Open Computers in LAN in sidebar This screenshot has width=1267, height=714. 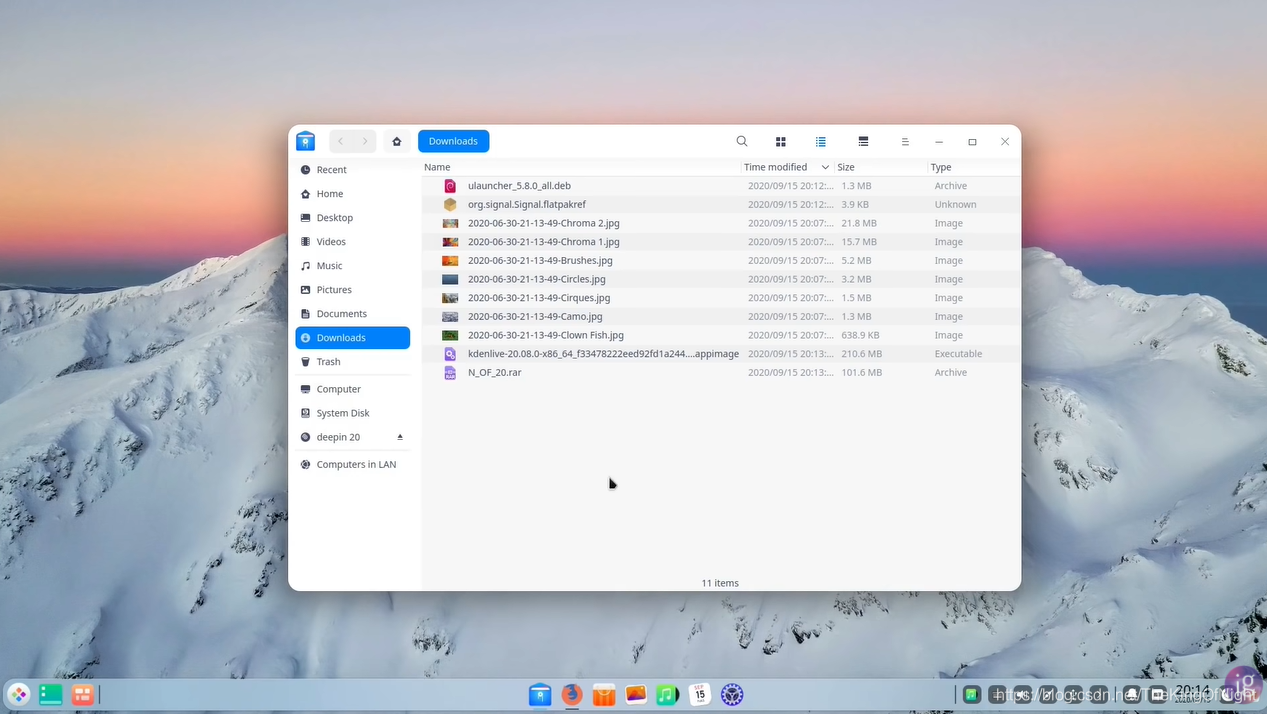pos(353,464)
